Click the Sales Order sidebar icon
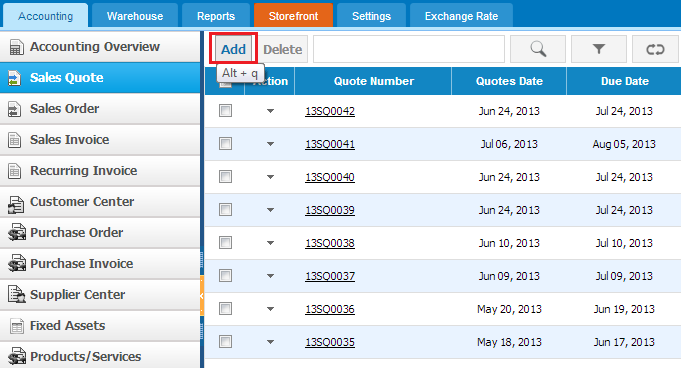This screenshot has height=368, width=681. coord(14,109)
